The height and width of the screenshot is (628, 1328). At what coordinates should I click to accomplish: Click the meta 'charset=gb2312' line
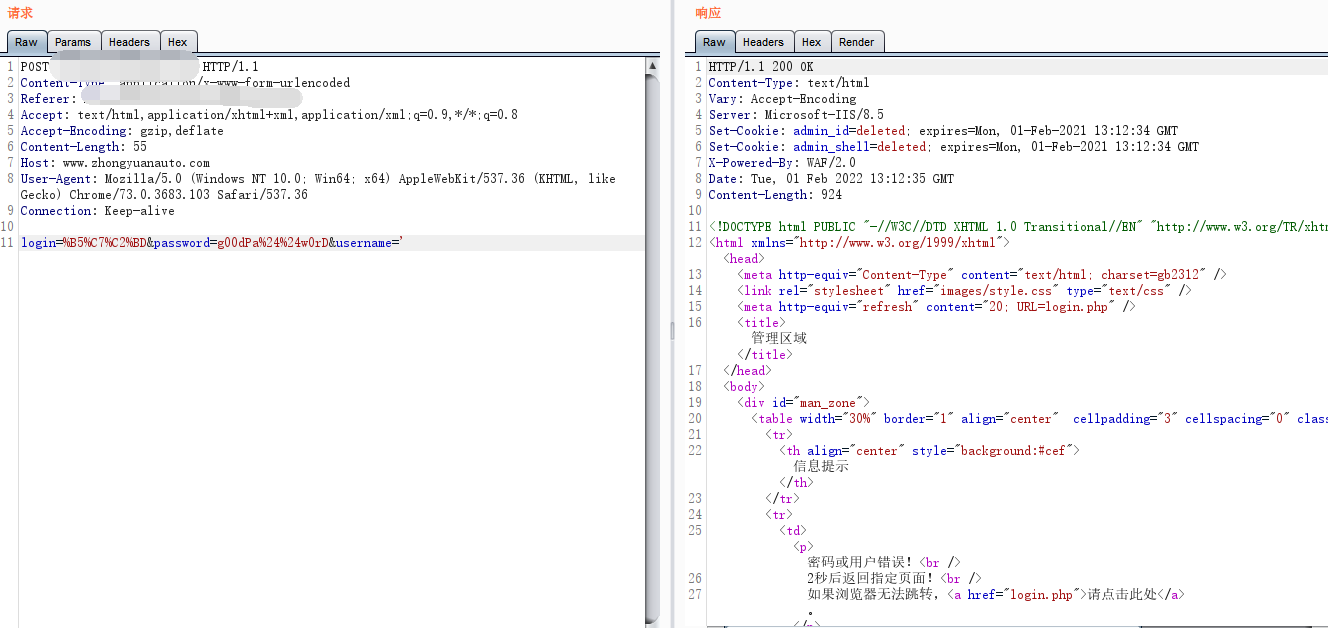(982, 275)
